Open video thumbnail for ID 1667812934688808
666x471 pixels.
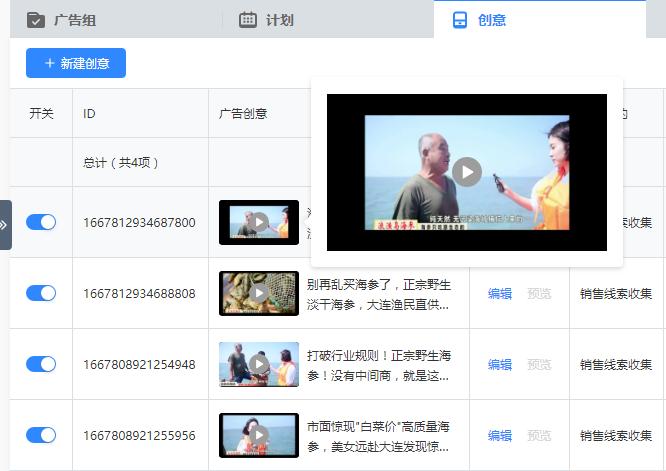click(259, 293)
